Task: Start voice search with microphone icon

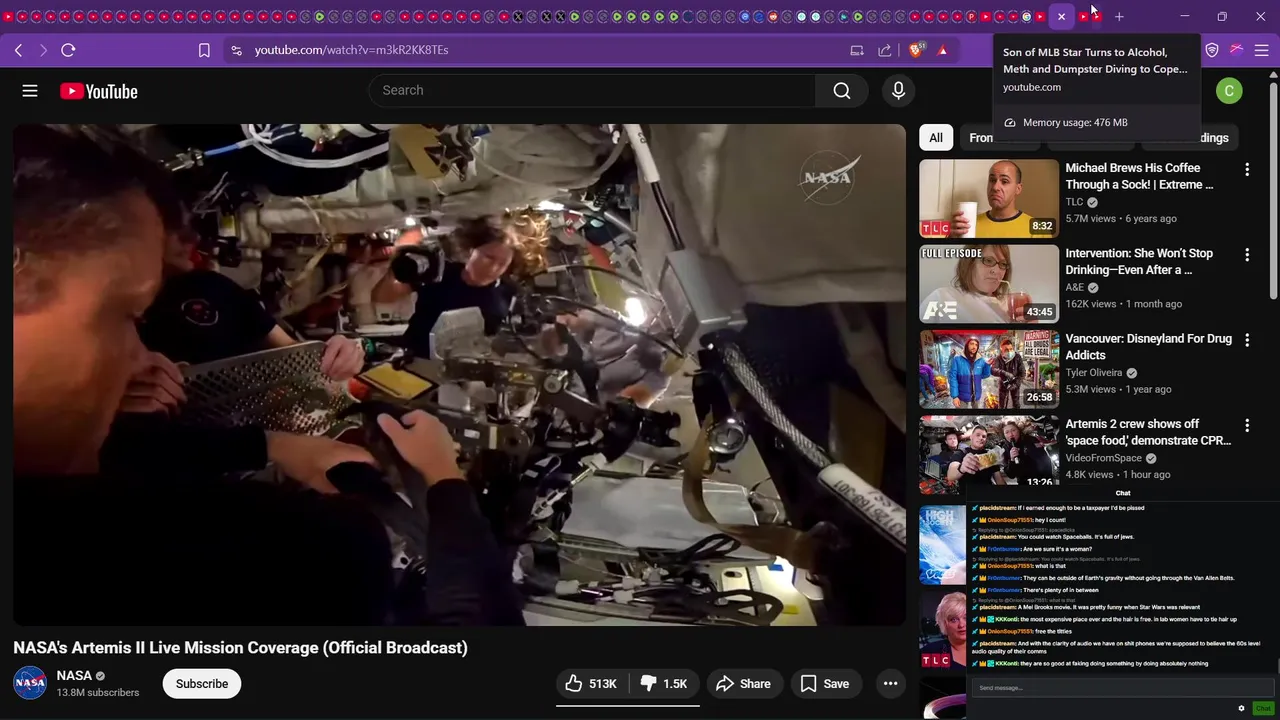Action: point(898,91)
